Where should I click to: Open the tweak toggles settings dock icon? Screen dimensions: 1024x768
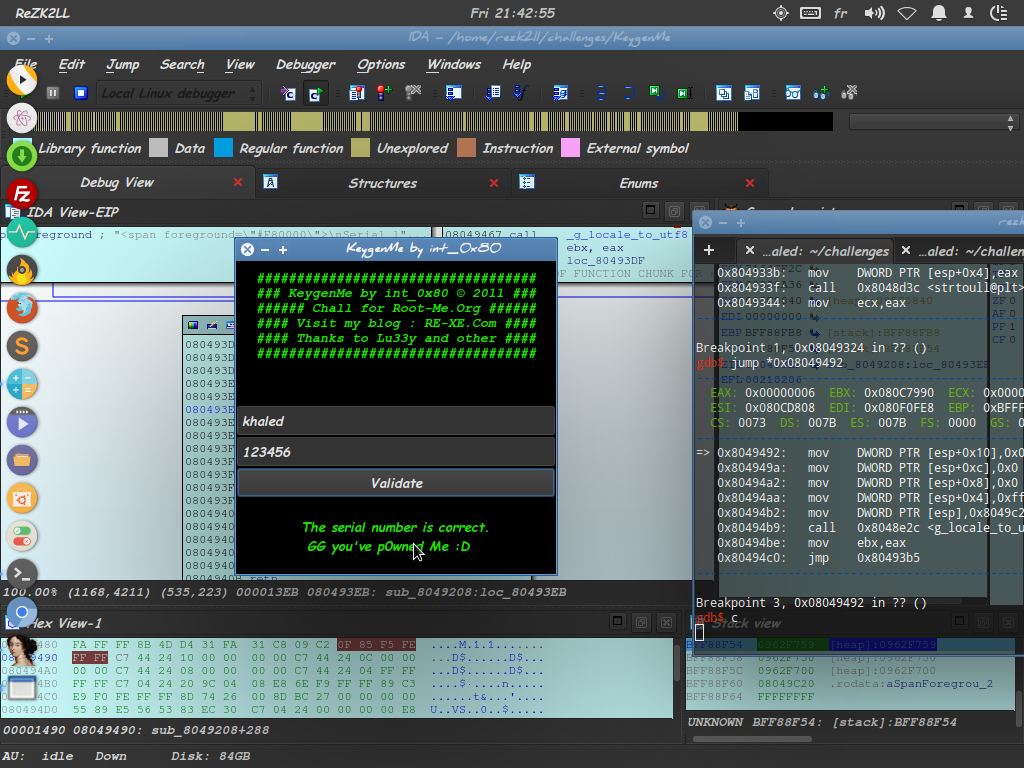tap(22, 536)
